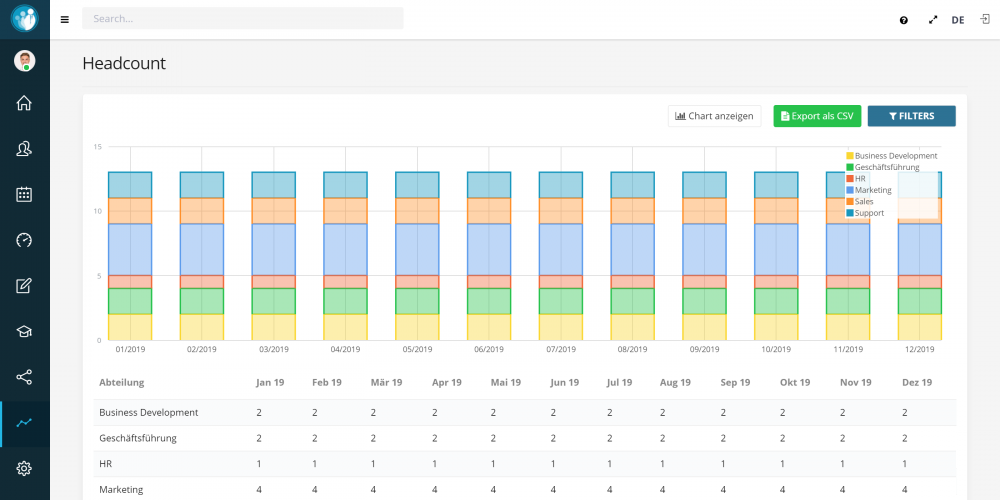
Task: Open the home dashboard icon in sidebar
Action: point(24,103)
